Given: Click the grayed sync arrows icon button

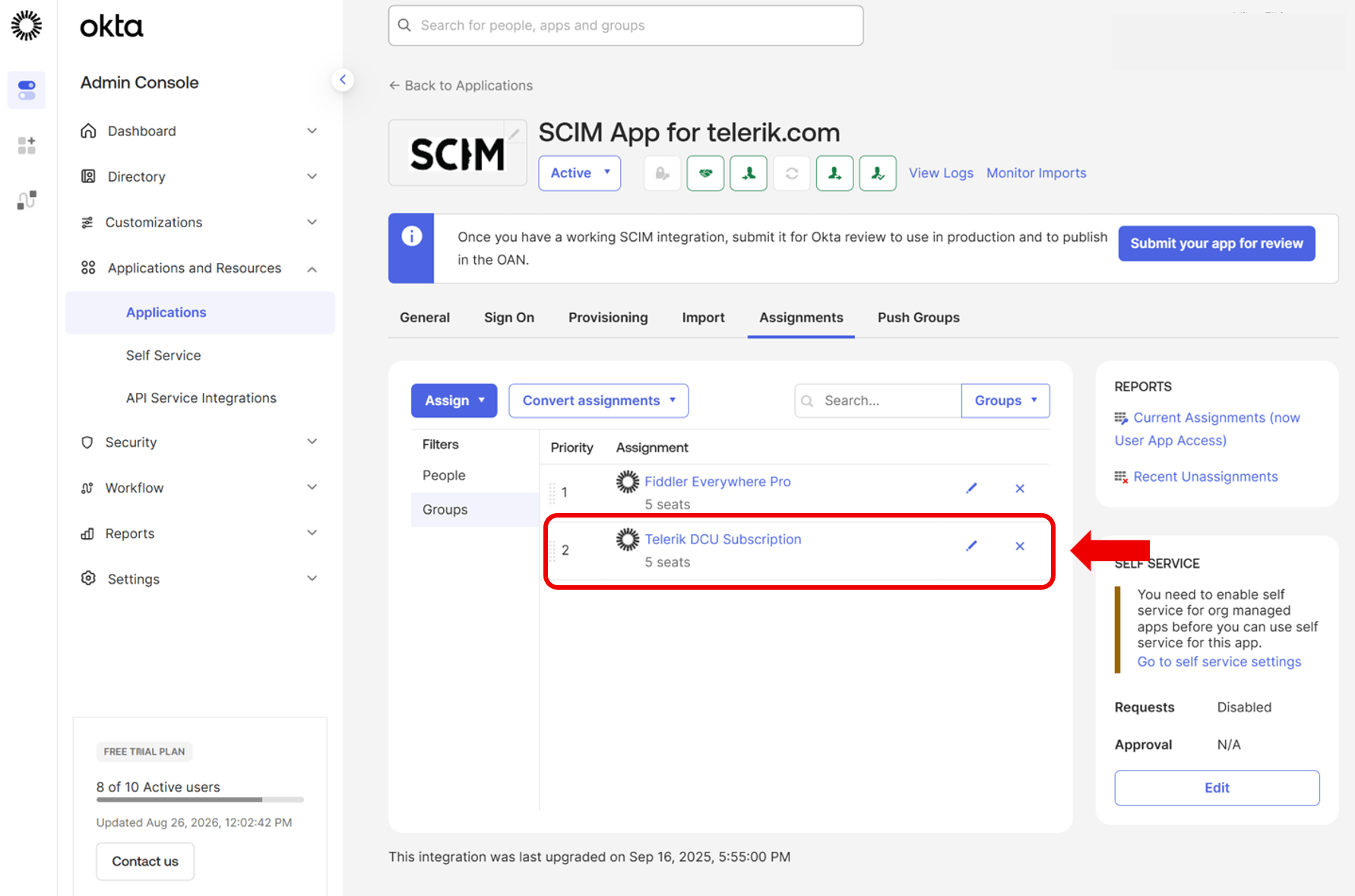Looking at the screenshot, I should (792, 173).
